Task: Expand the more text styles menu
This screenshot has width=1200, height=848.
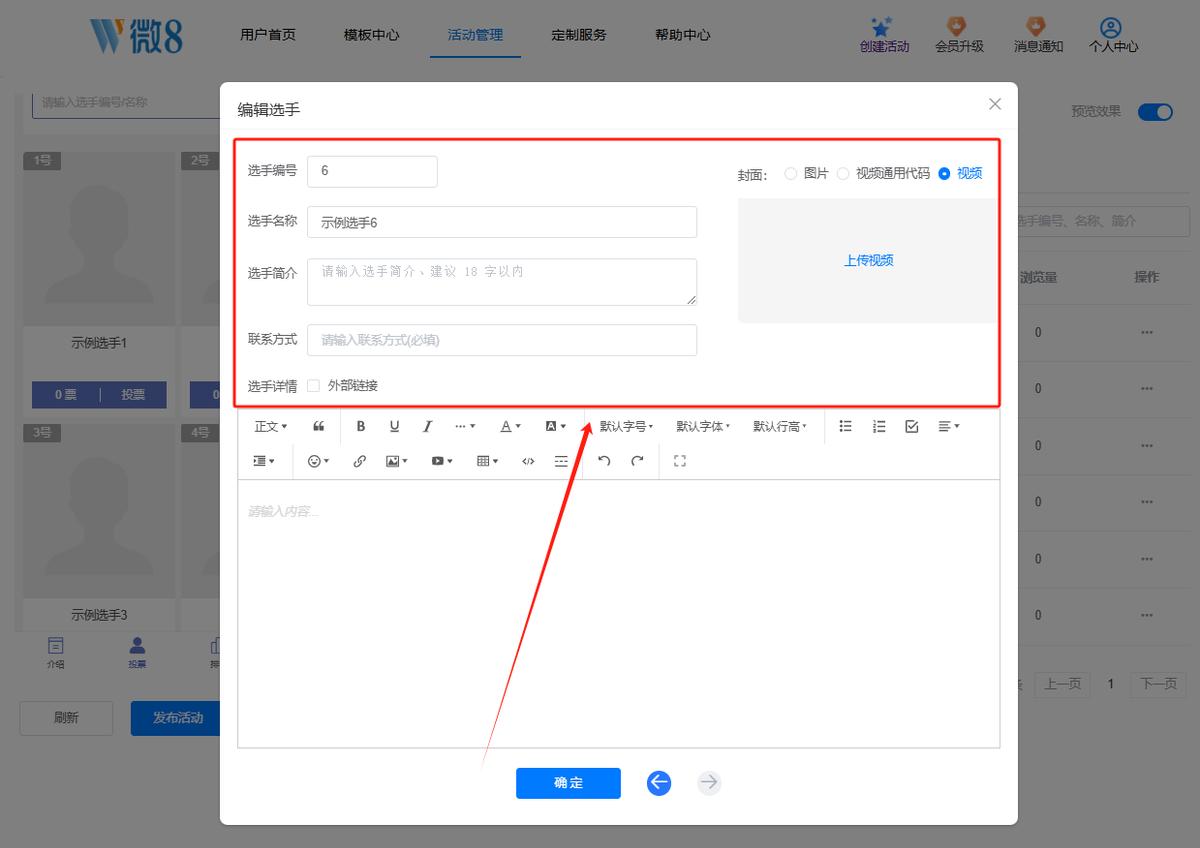Action: [x=465, y=426]
